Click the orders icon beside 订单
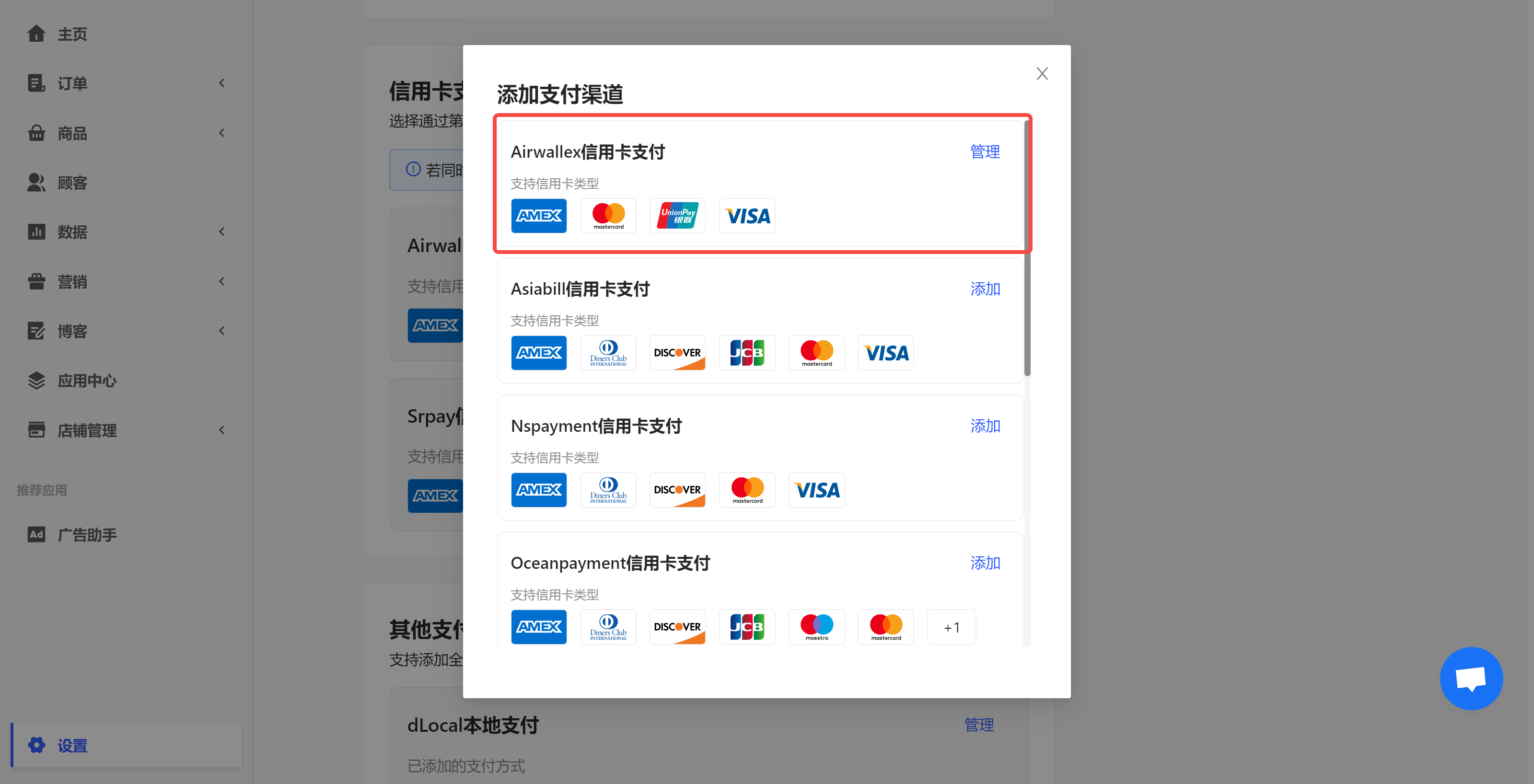1534x784 pixels. pos(36,83)
